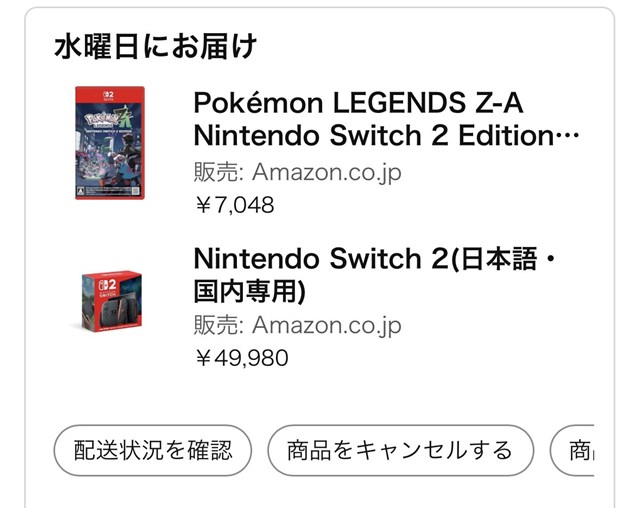The height and width of the screenshot is (508, 640).
Task: Tap the ¥7,048 price
Action: [233, 205]
